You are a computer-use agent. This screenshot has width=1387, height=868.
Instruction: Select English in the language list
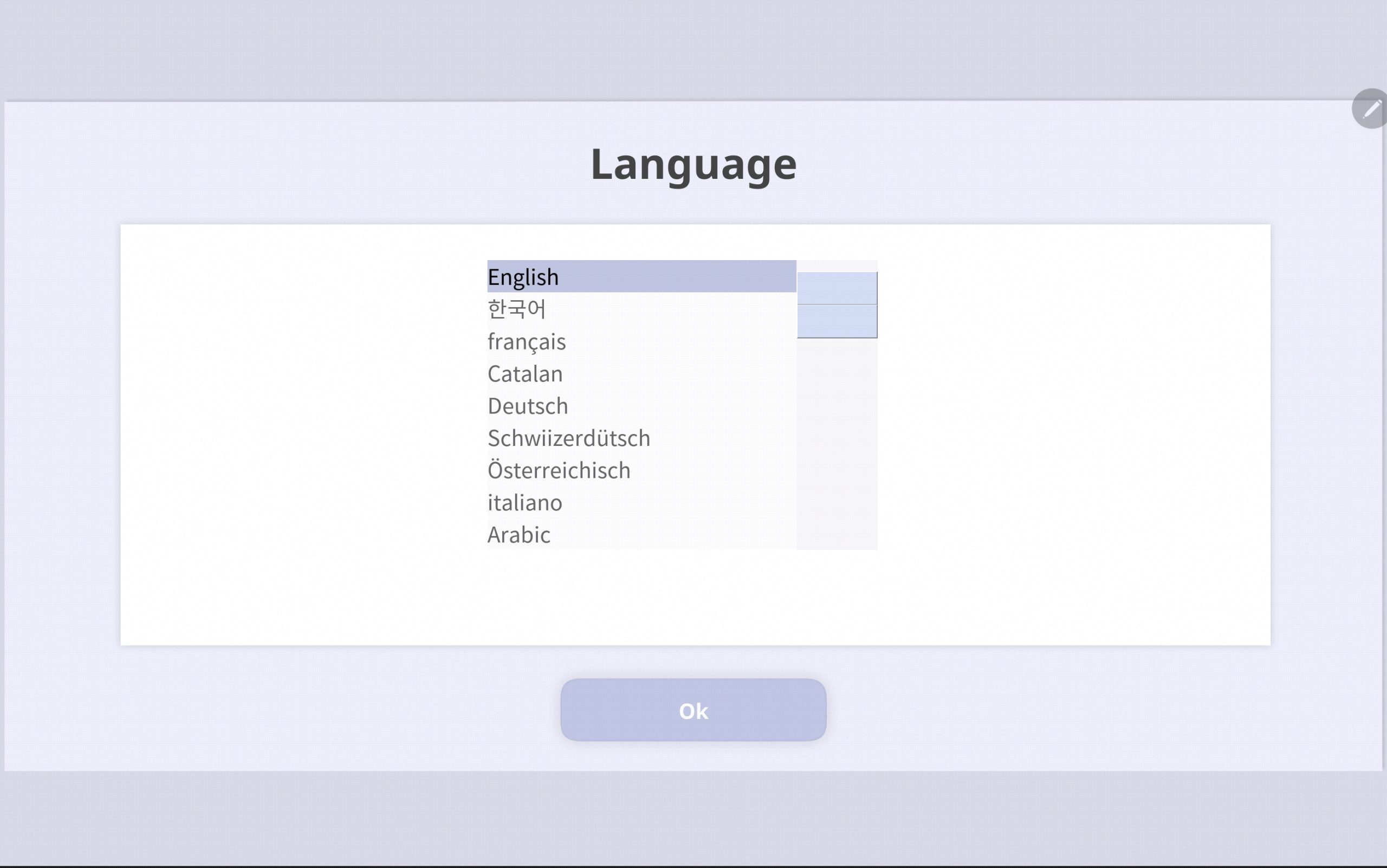[x=523, y=277]
